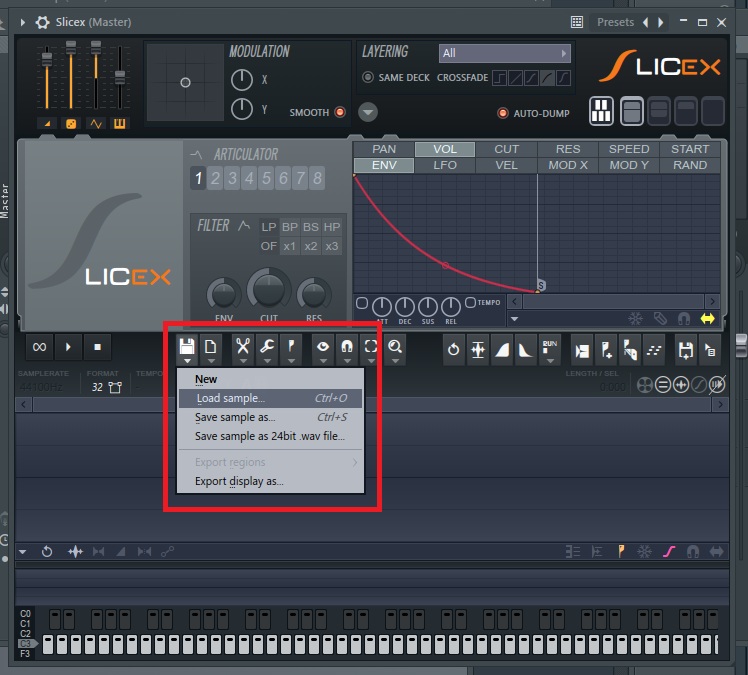
Task: Switch to the LFO tab
Action: click(x=445, y=165)
